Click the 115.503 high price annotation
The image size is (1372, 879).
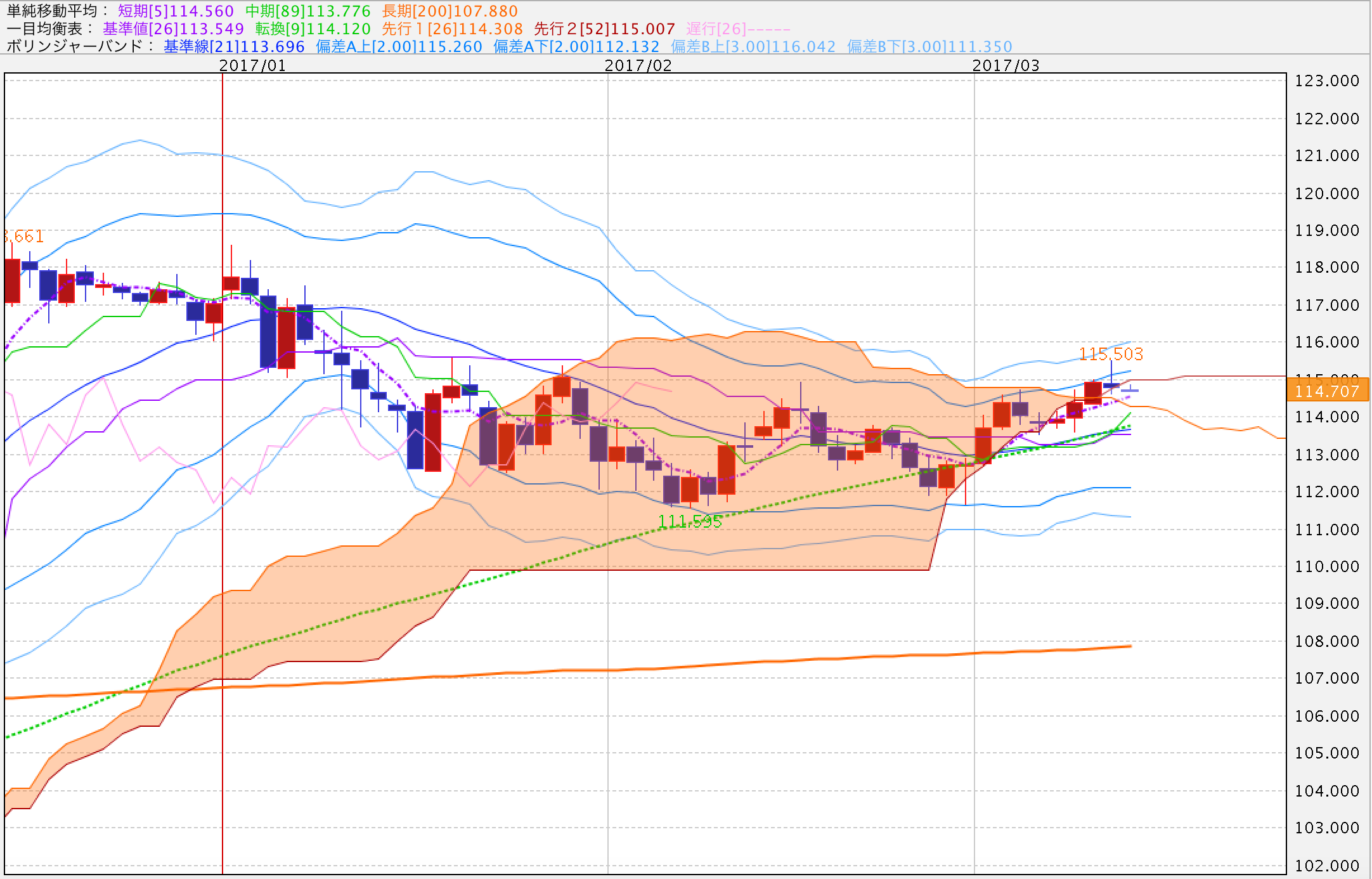point(1111,354)
